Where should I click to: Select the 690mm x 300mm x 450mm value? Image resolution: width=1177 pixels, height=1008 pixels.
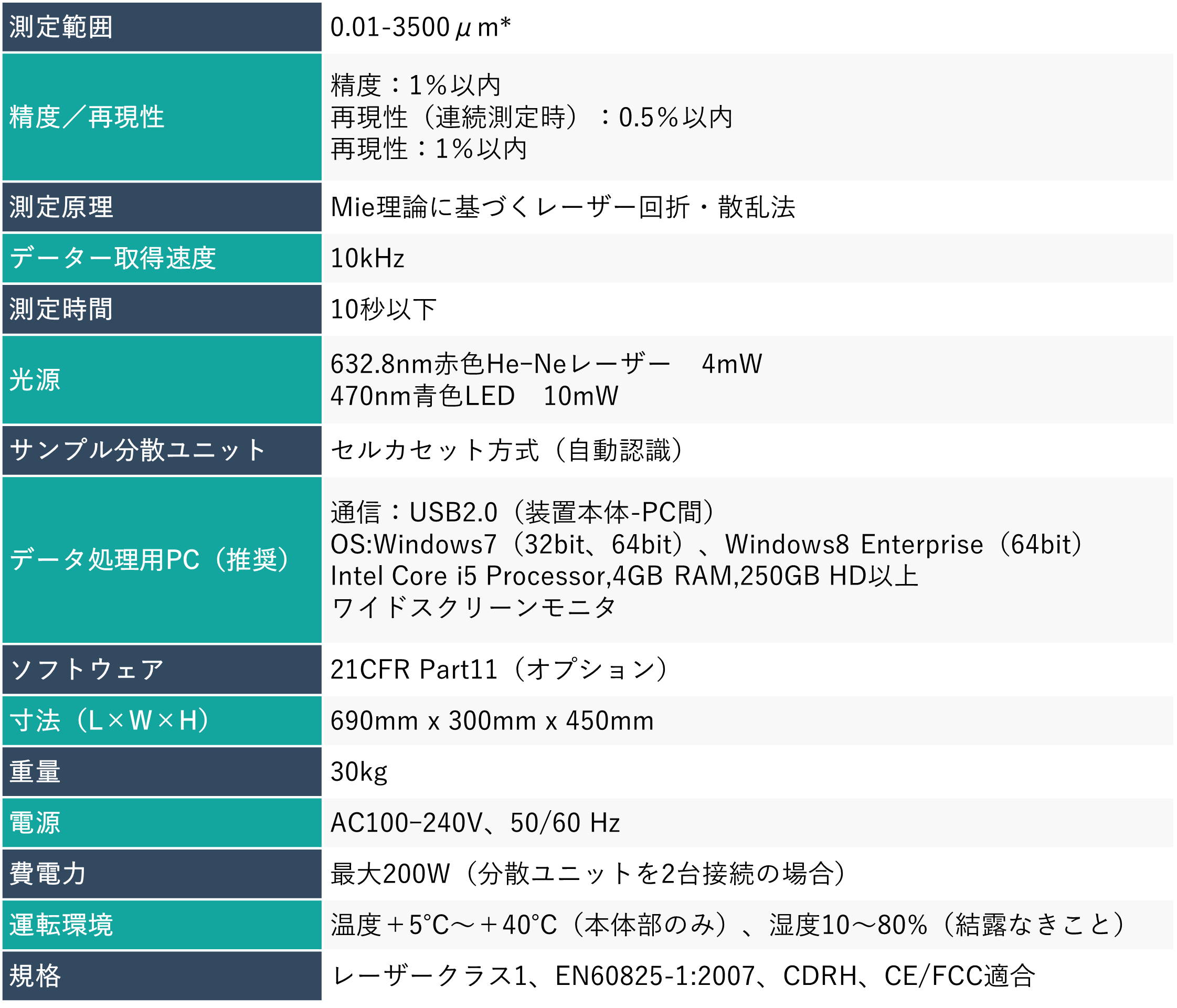pyautogui.click(x=492, y=720)
